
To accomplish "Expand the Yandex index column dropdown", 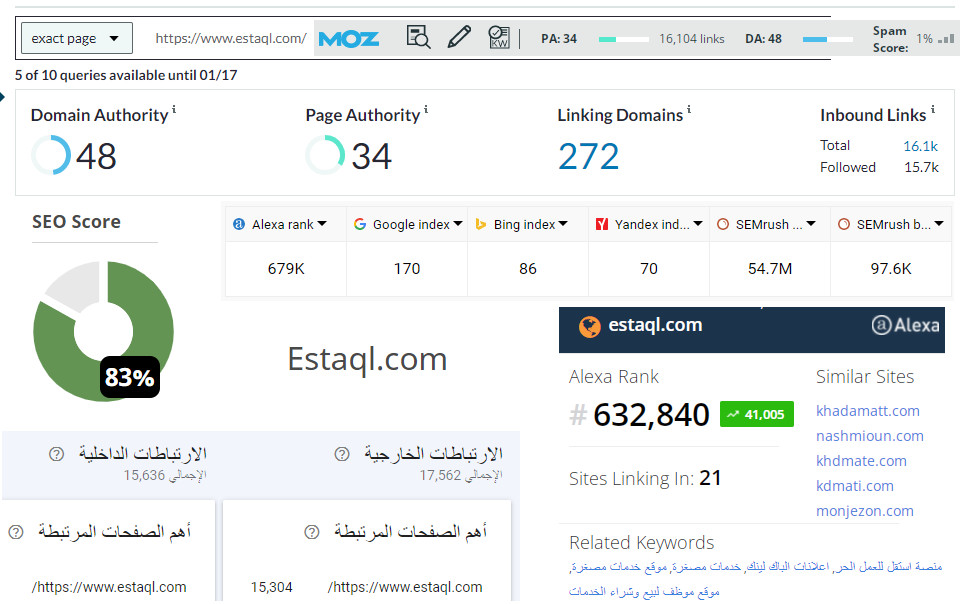I will [x=698, y=224].
